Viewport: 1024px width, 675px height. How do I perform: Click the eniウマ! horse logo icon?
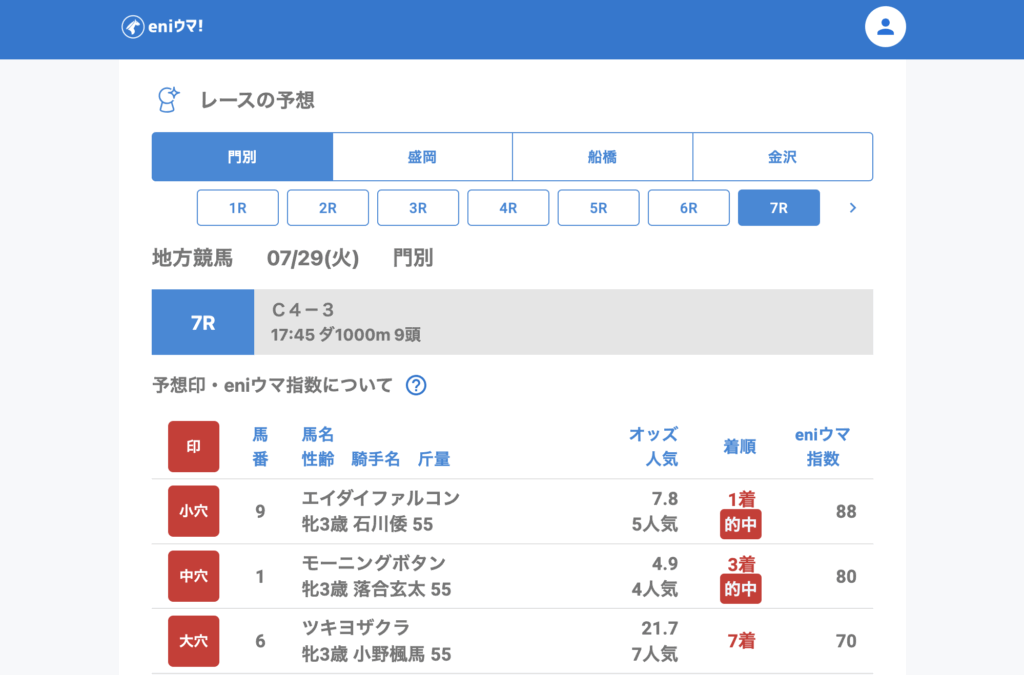[132, 27]
